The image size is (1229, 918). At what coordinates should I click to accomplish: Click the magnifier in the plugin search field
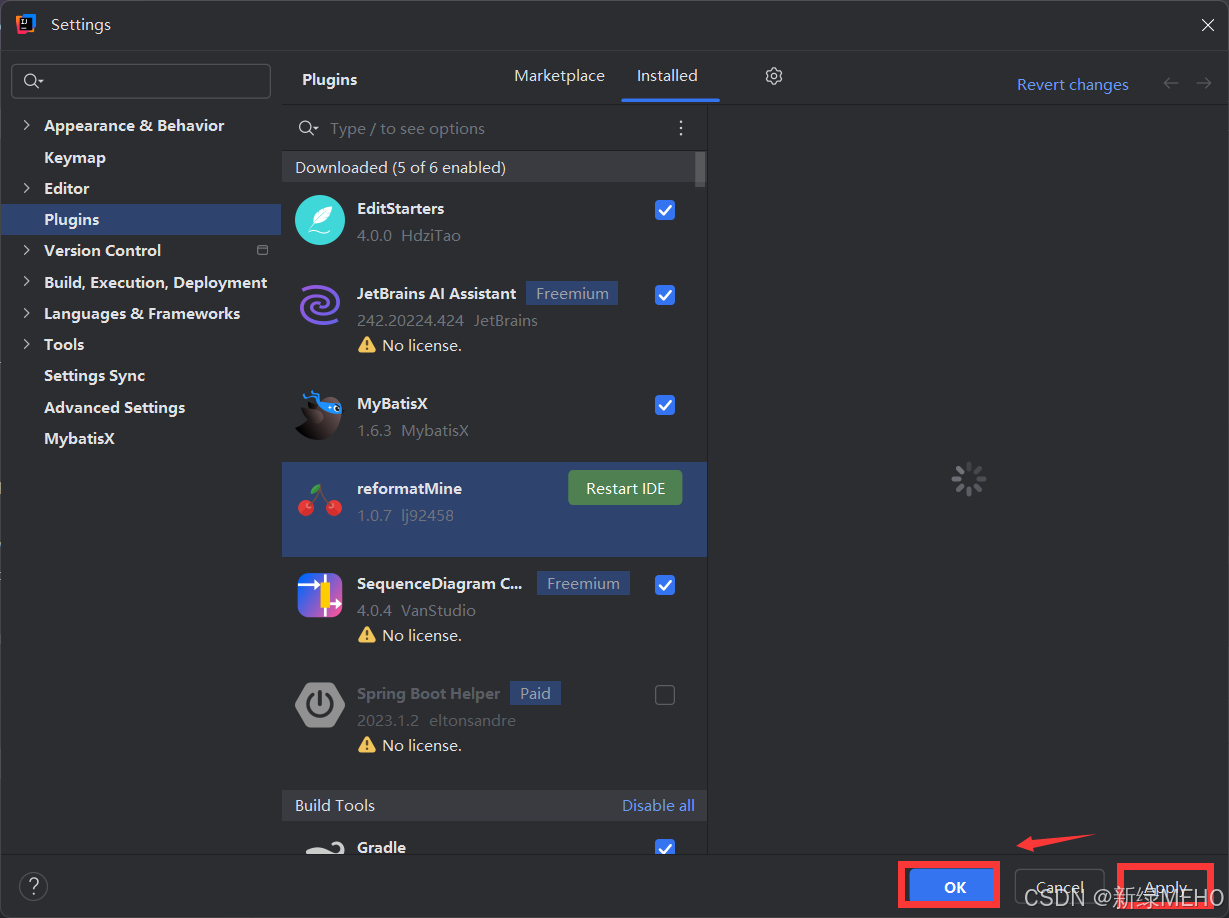(309, 128)
